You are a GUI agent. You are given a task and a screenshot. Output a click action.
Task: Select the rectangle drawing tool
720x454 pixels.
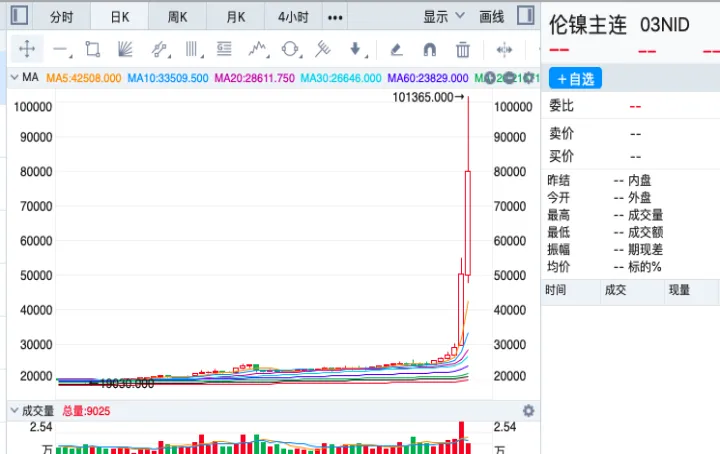coord(92,49)
